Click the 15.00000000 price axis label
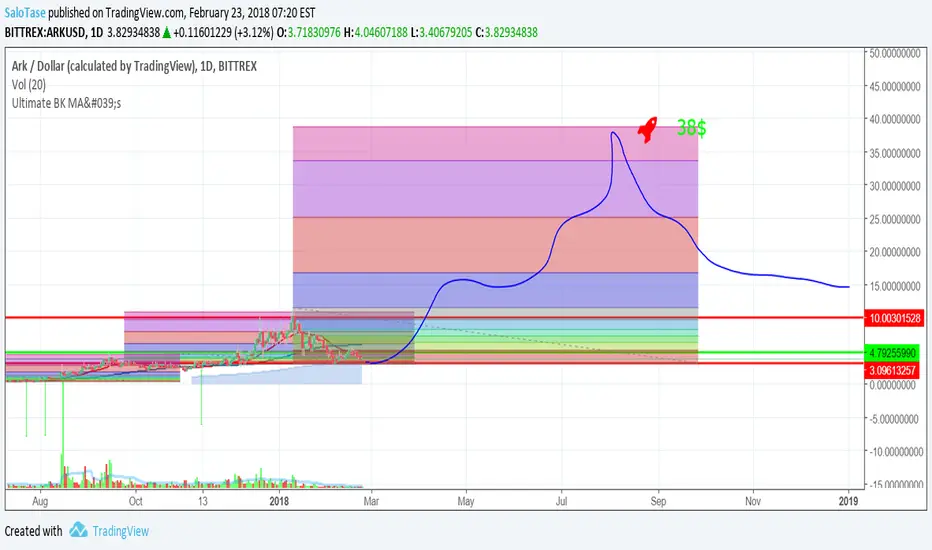This screenshot has width=932, height=550. coord(895,286)
